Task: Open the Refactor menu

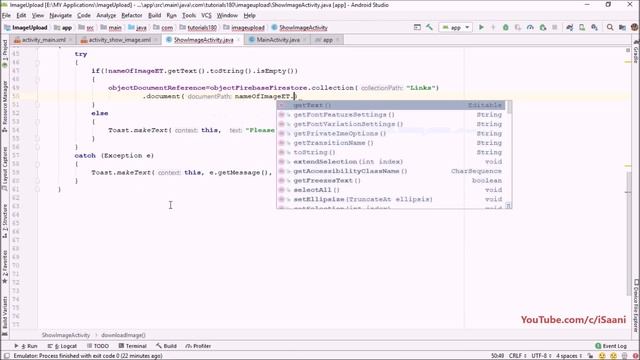Action: [x=131, y=16]
